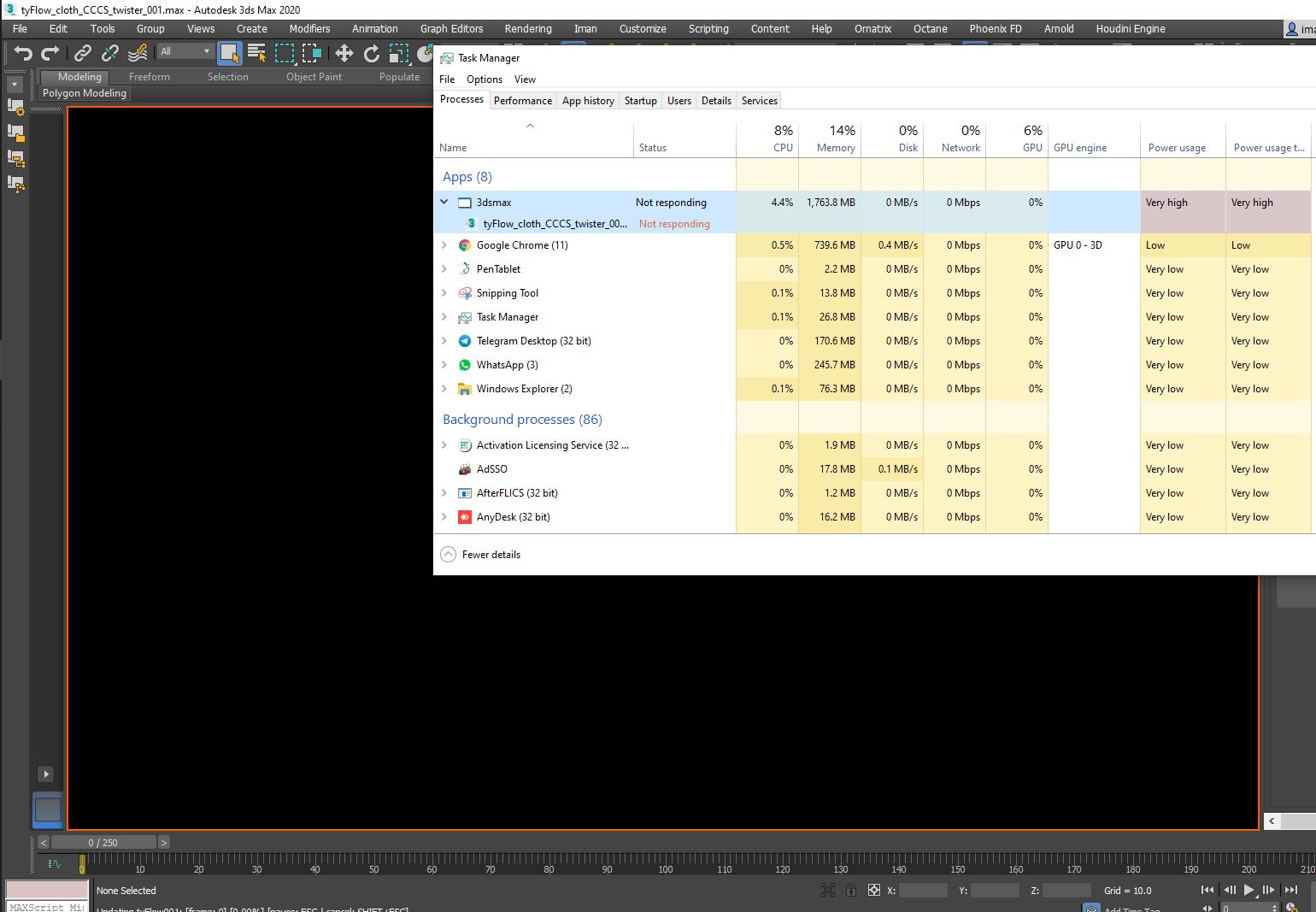1316x912 pixels.
Task: Open the selection filter All dropdown
Action: (185, 51)
